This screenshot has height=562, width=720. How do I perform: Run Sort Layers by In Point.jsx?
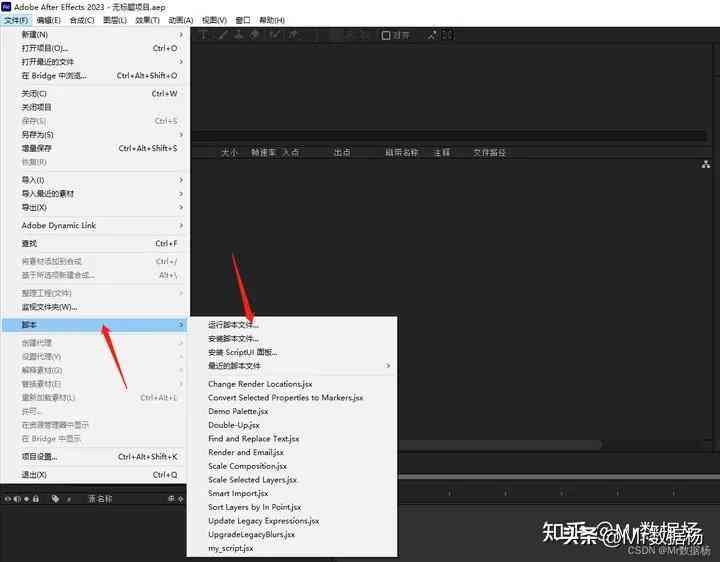click(292, 507)
